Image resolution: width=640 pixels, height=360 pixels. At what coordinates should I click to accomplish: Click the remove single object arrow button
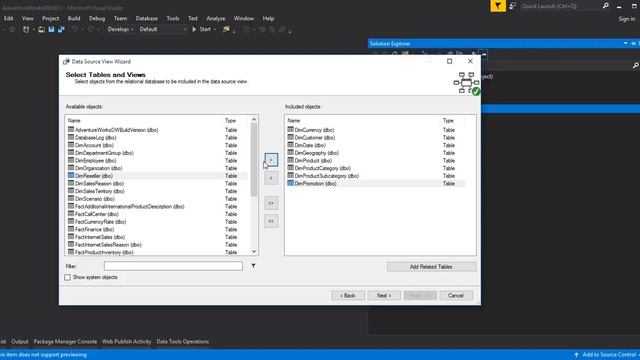[x=271, y=178]
